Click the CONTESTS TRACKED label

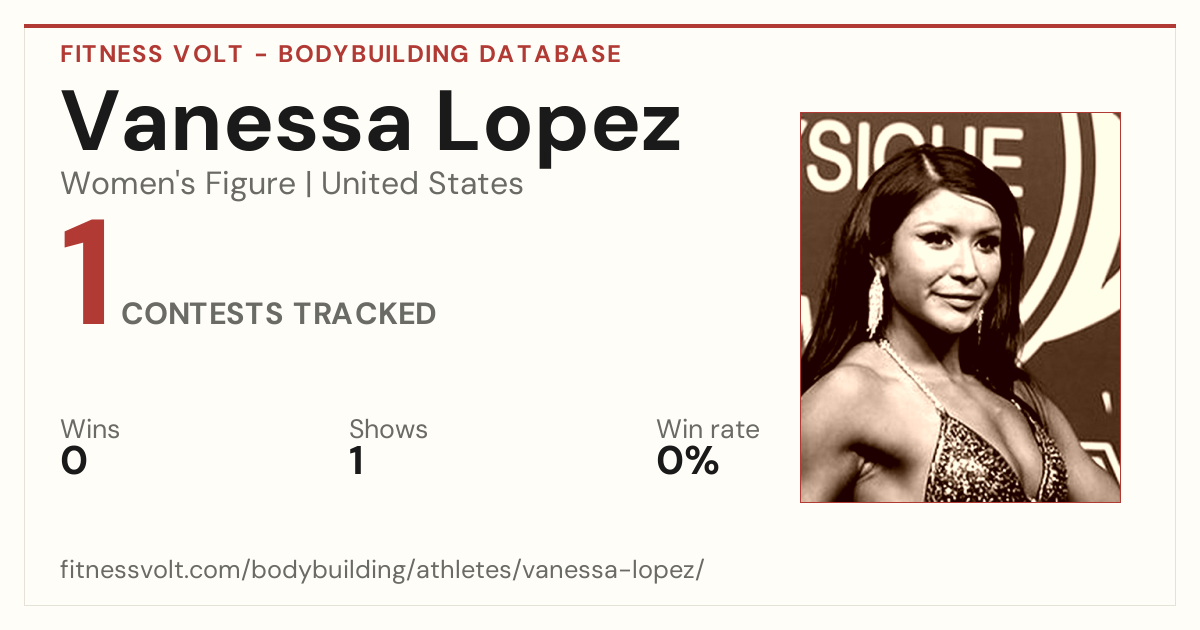click(279, 314)
